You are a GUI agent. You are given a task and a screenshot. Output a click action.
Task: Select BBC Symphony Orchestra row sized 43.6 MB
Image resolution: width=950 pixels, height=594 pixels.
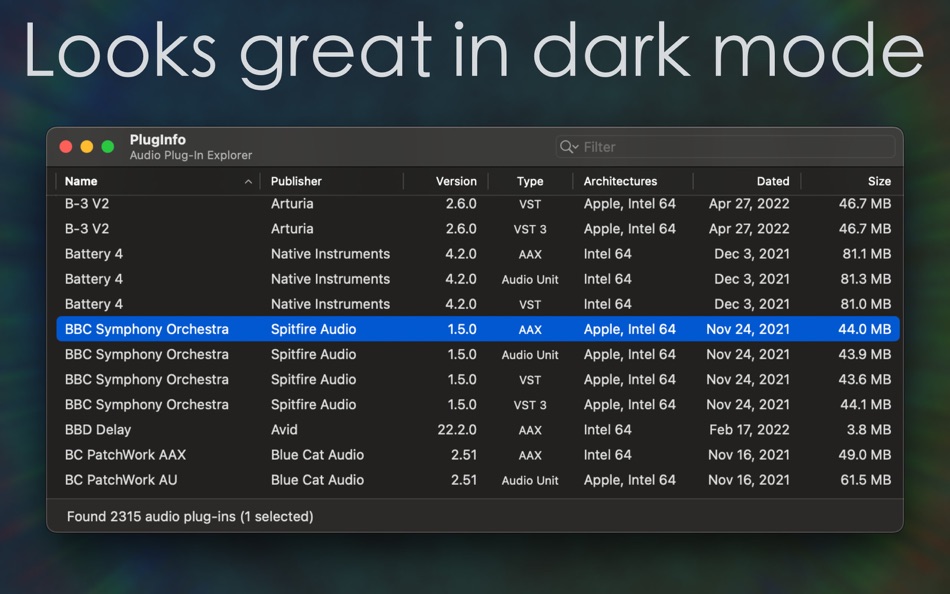(478, 379)
